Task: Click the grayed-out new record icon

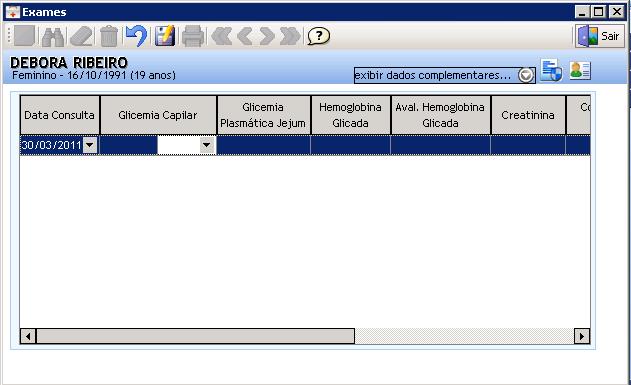Action: pyautogui.click(x=24, y=36)
